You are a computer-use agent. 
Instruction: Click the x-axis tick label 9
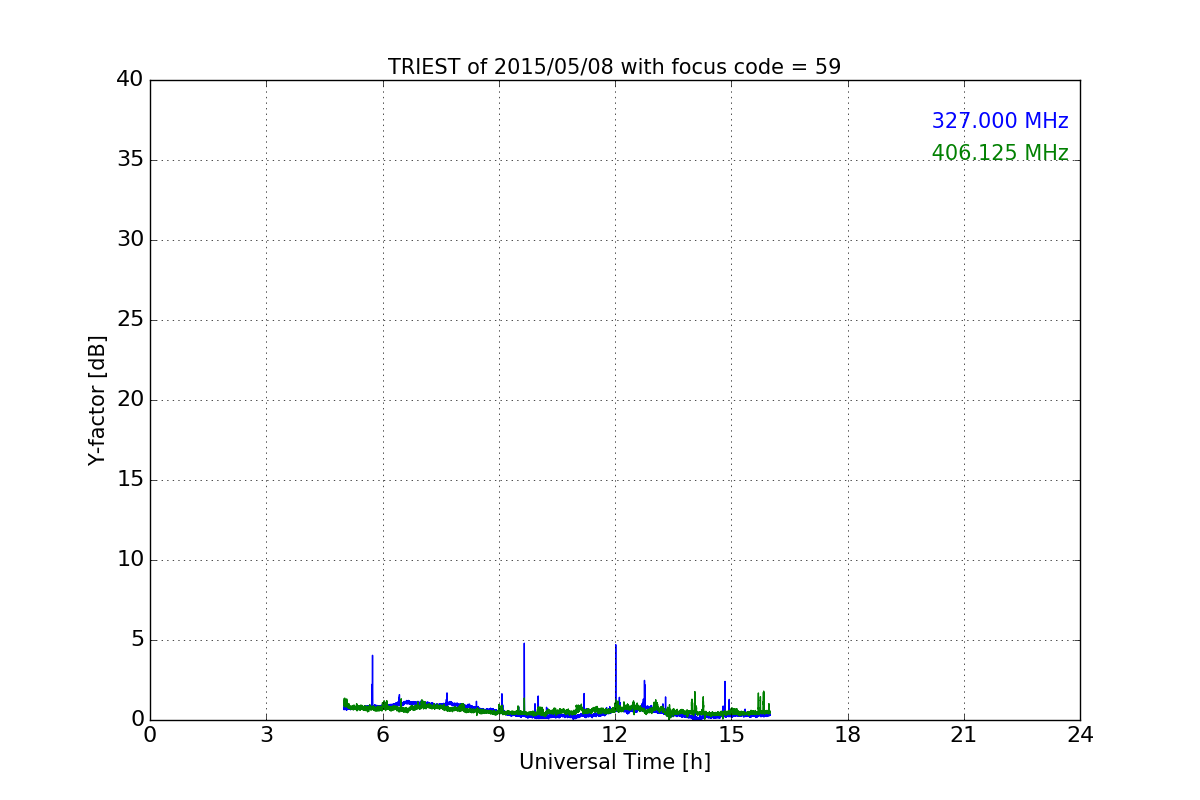coord(499,735)
